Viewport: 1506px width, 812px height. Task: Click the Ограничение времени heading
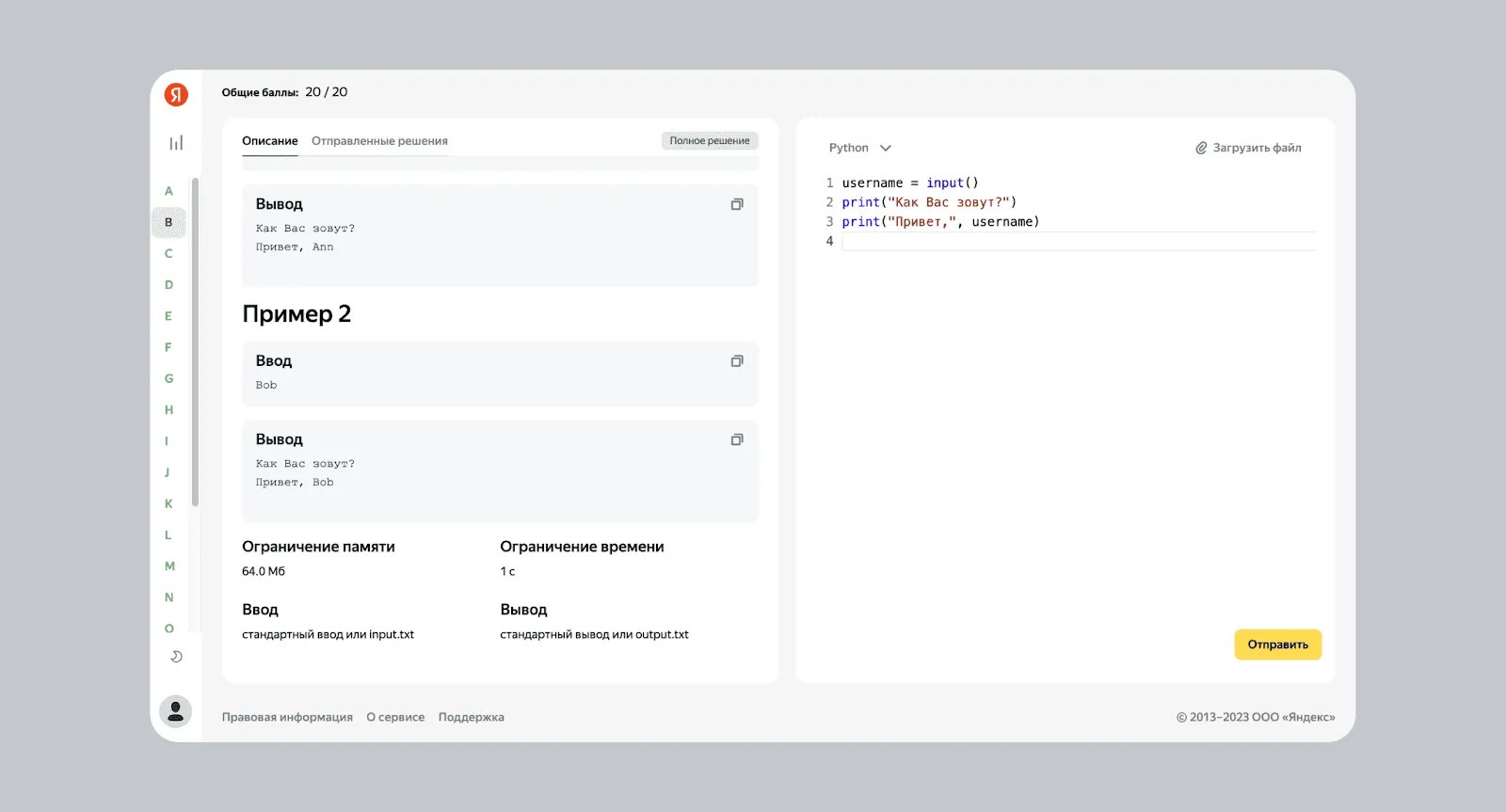click(x=582, y=547)
